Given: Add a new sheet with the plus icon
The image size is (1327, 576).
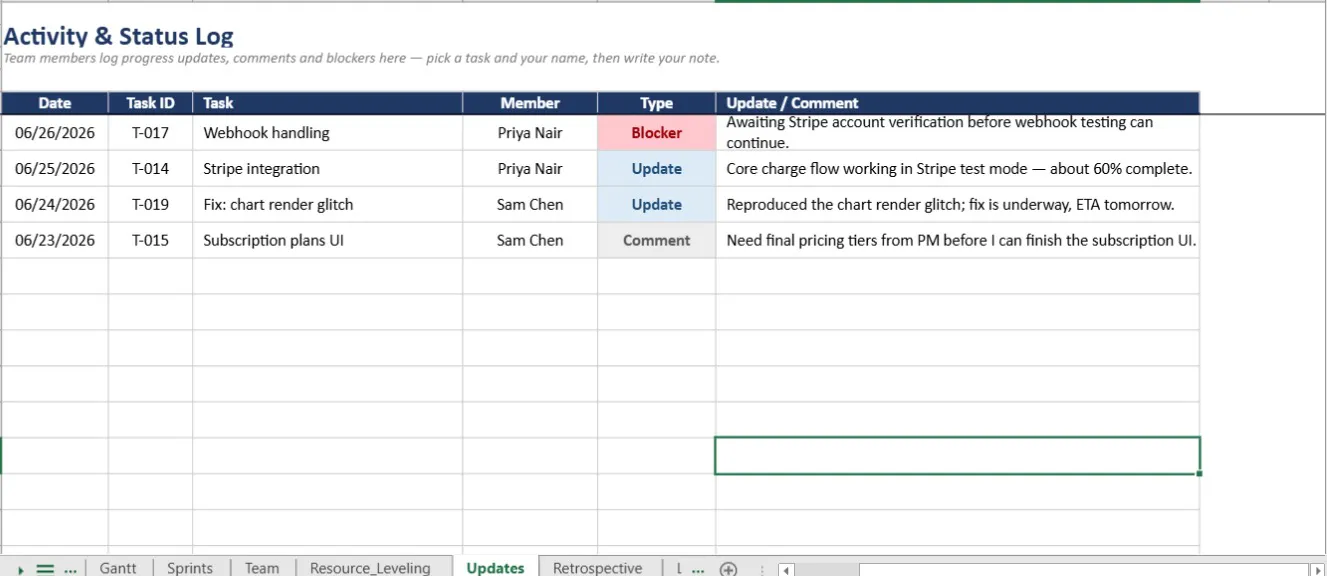Looking at the screenshot, I should [x=729, y=569].
